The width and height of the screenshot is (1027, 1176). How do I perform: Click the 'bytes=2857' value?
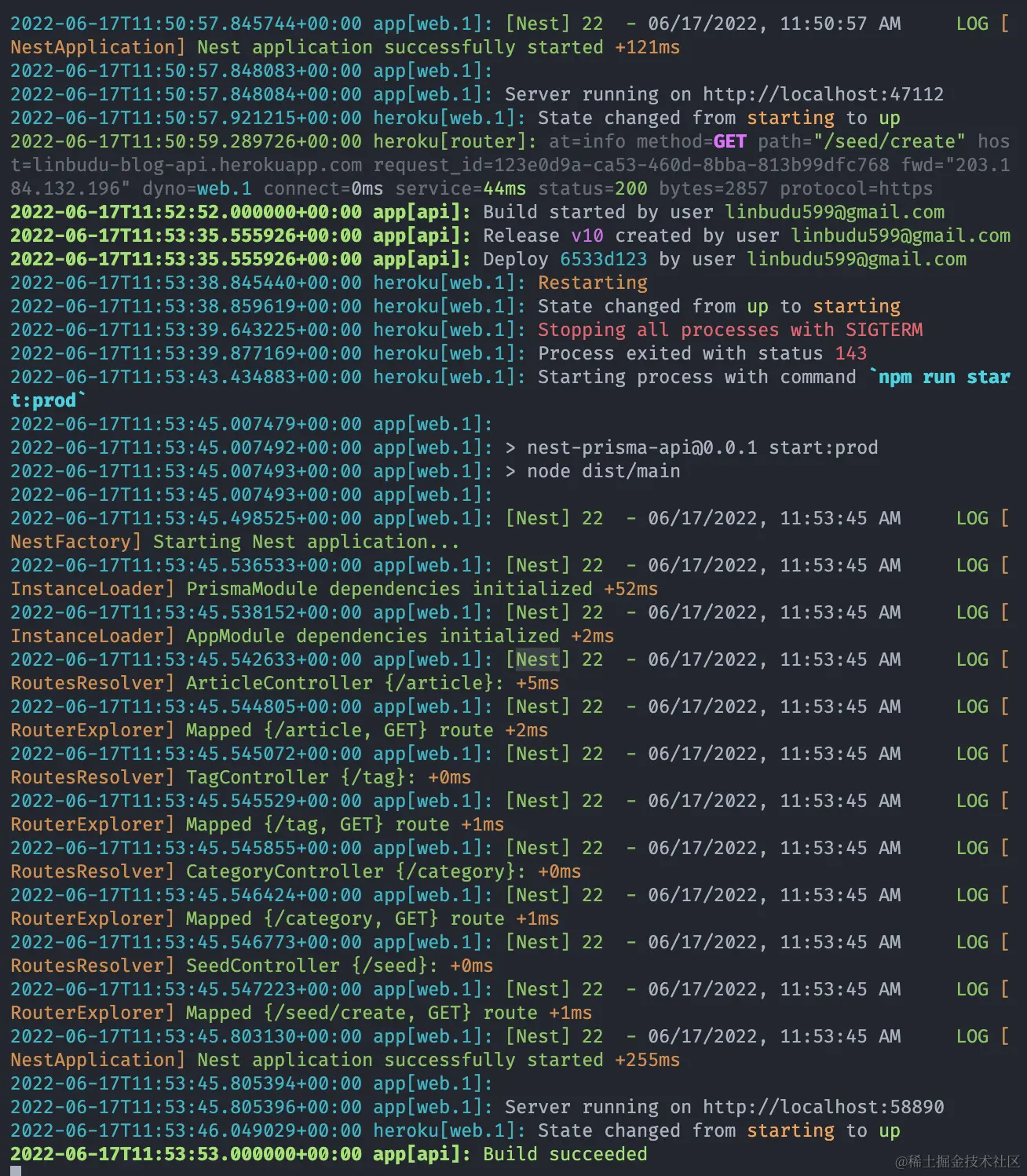714,188
